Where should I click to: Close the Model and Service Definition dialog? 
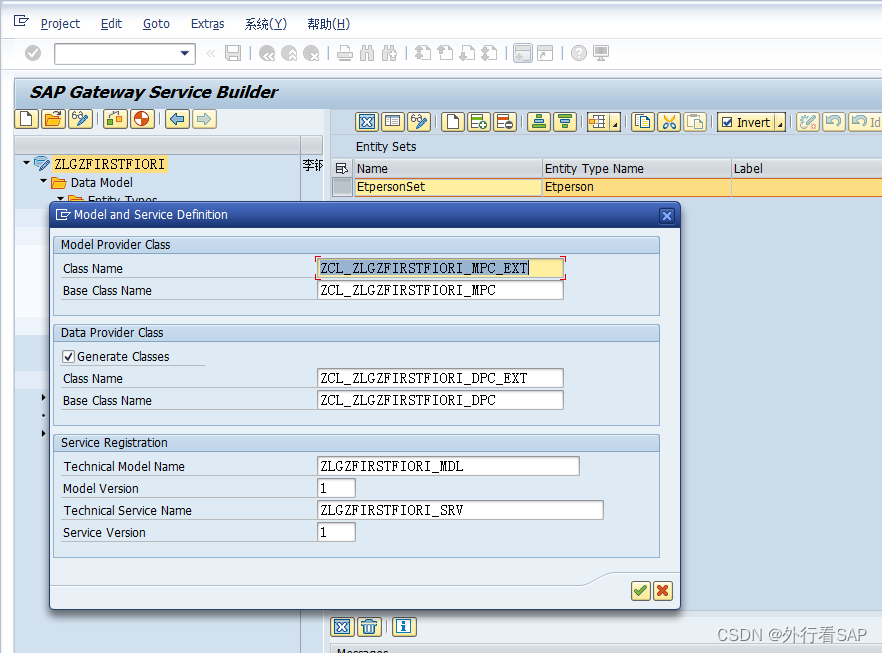(667, 216)
